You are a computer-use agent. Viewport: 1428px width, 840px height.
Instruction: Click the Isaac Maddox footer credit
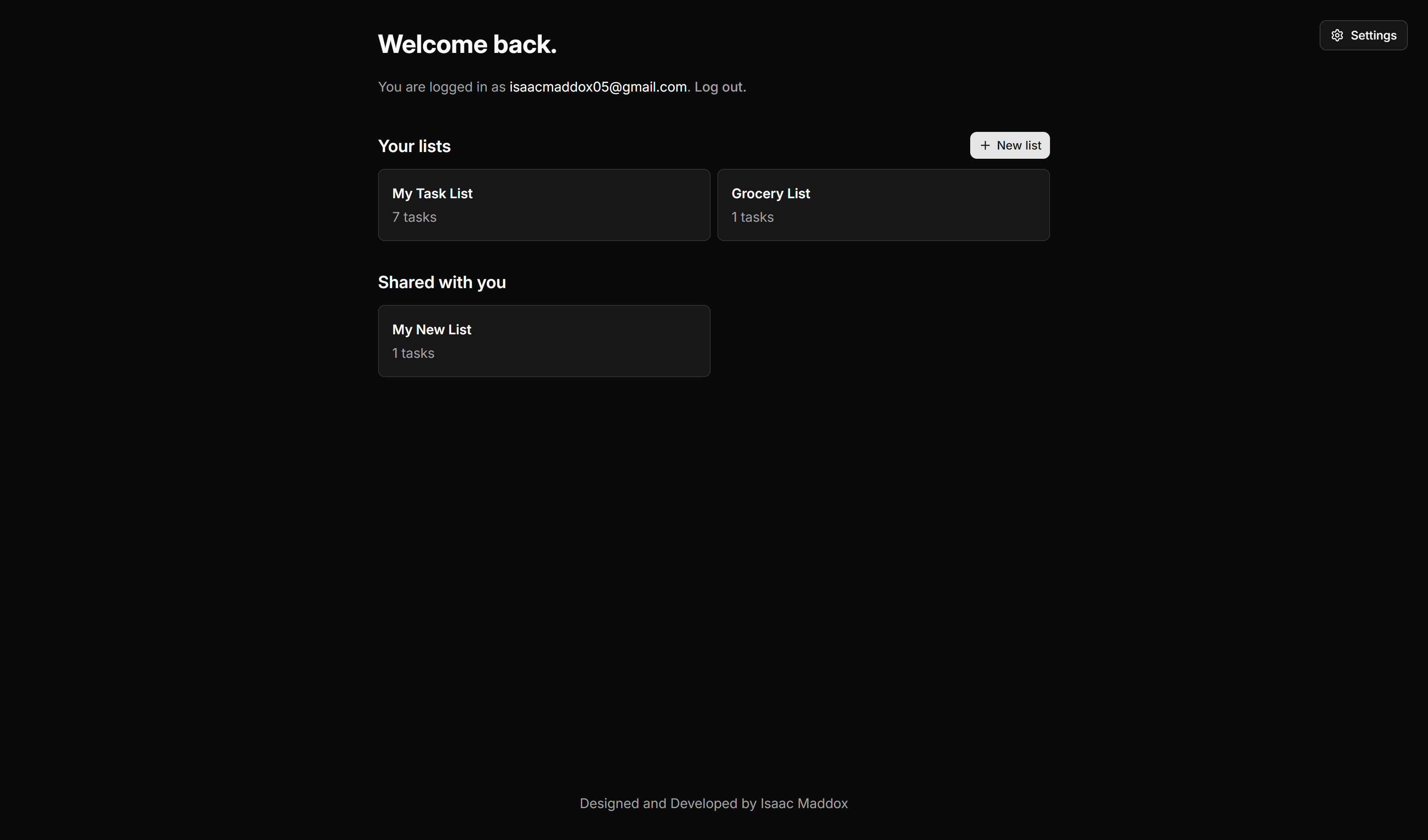803,803
